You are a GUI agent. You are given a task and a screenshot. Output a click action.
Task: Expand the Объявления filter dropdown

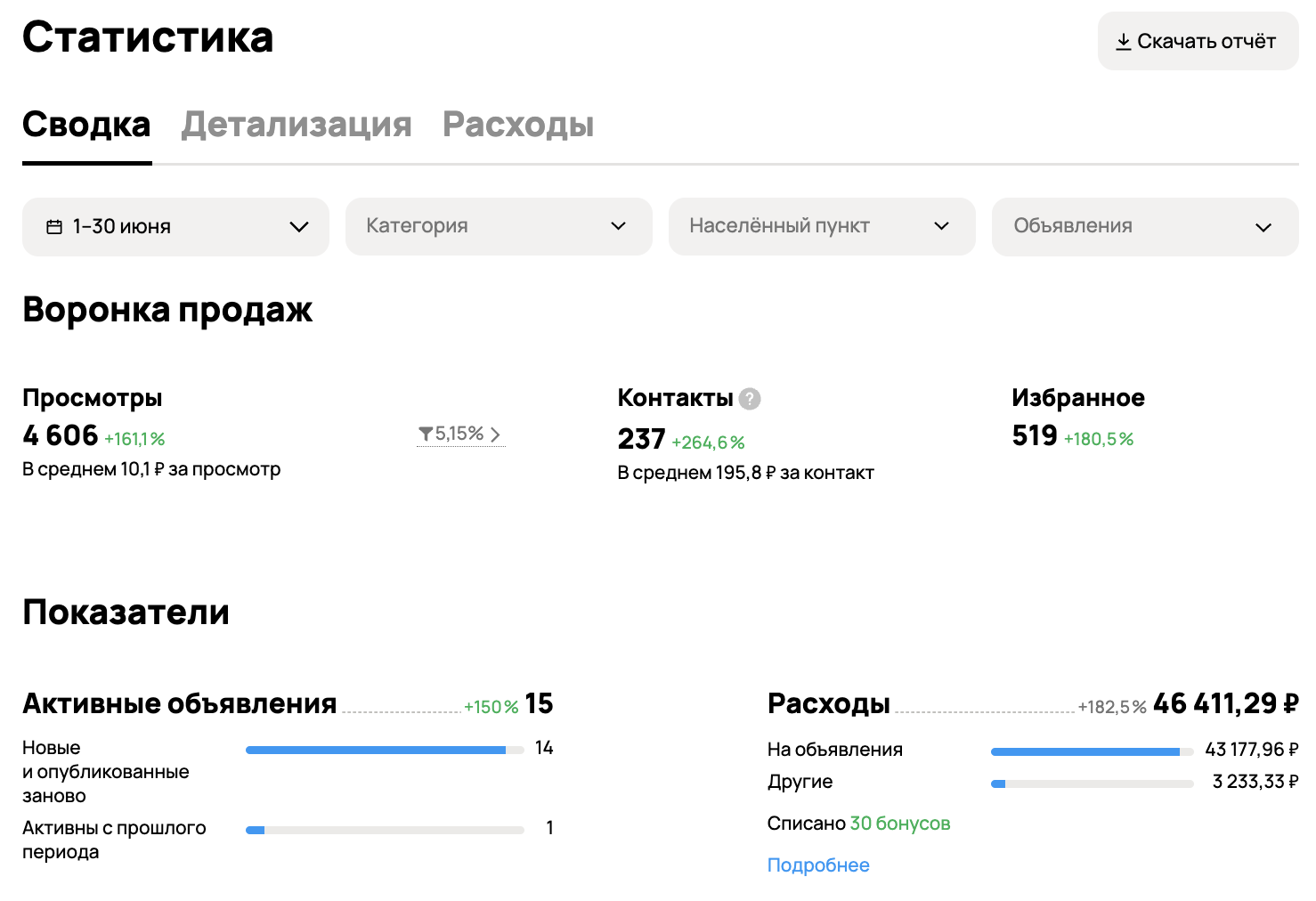point(1144,227)
